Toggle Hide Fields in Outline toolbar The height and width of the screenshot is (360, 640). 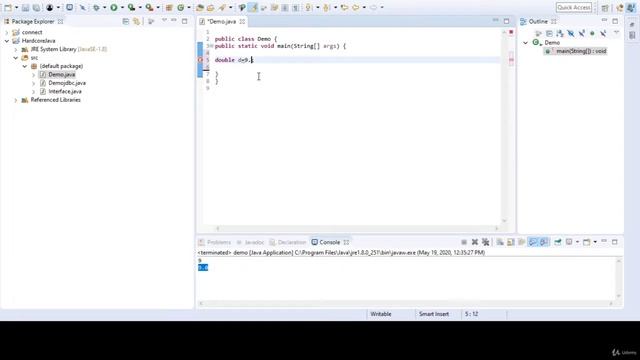[x=571, y=33]
